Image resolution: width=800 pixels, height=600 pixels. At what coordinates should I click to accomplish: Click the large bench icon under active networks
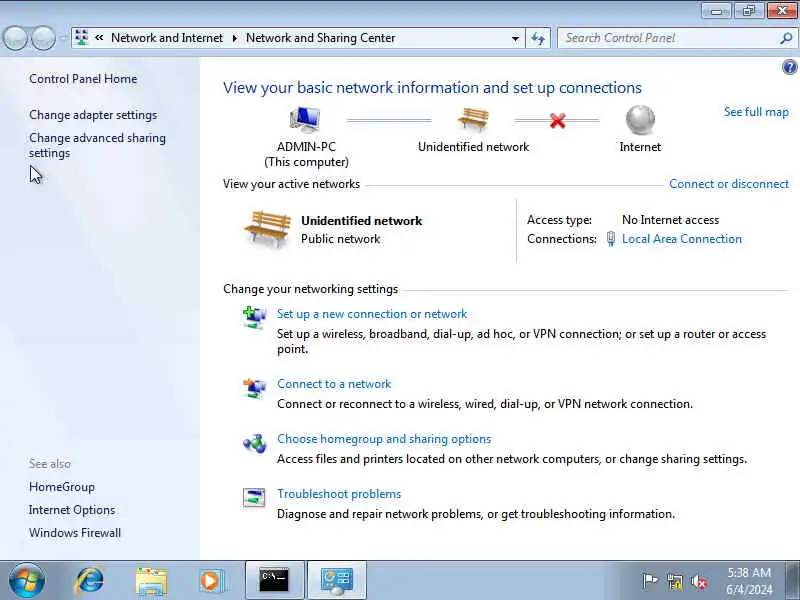pos(267,229)
